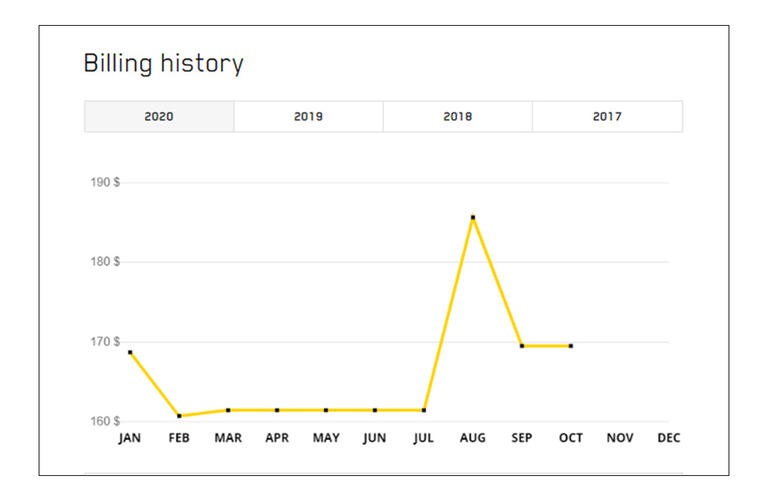The image size is (768, 501).
Task: Show the 2017 billing year
Action: pos(607,117)
